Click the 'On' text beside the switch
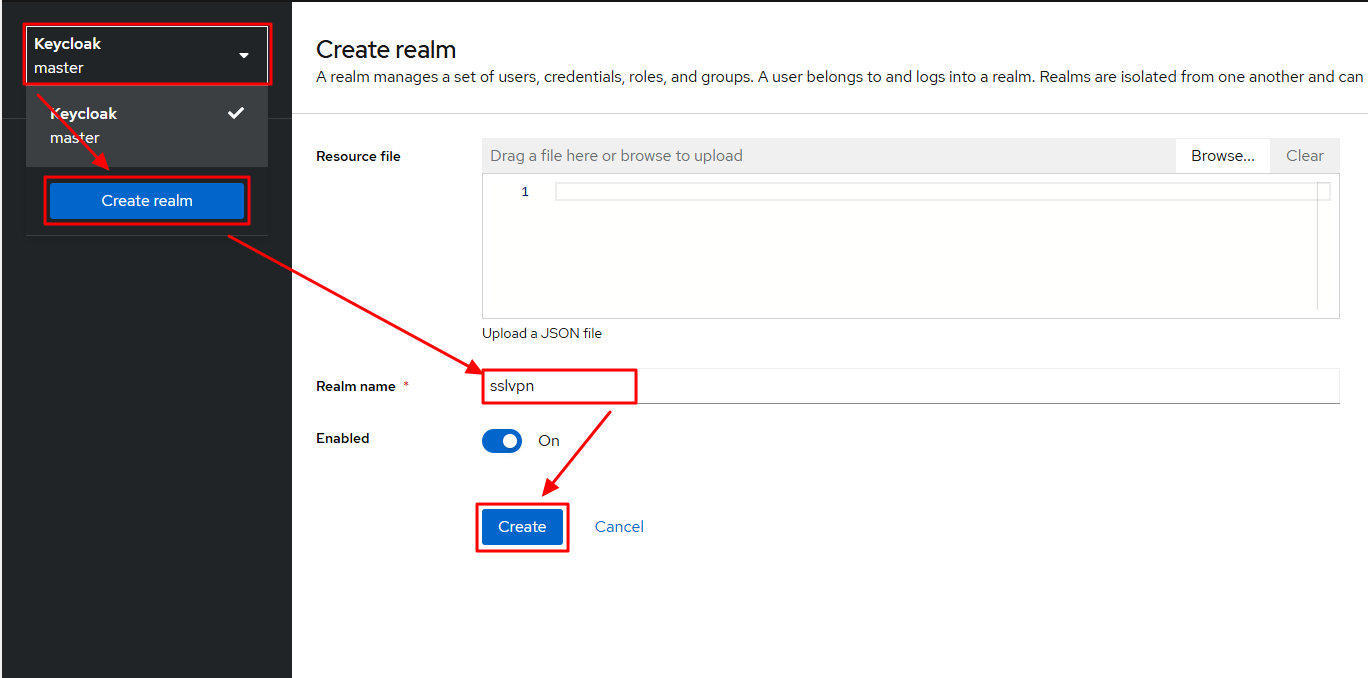 [x=549, y=441]
